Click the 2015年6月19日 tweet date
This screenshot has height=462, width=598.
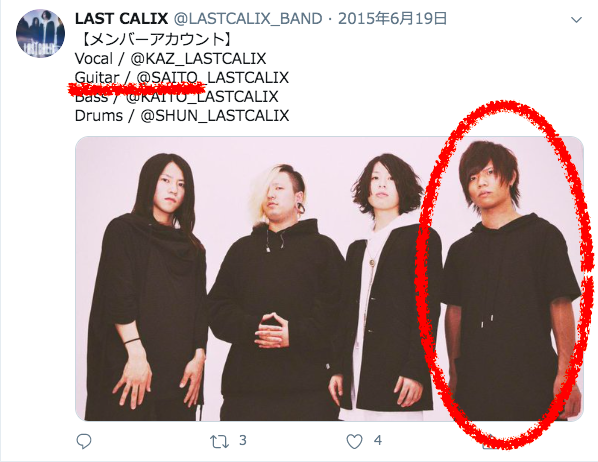pos(392,19)
